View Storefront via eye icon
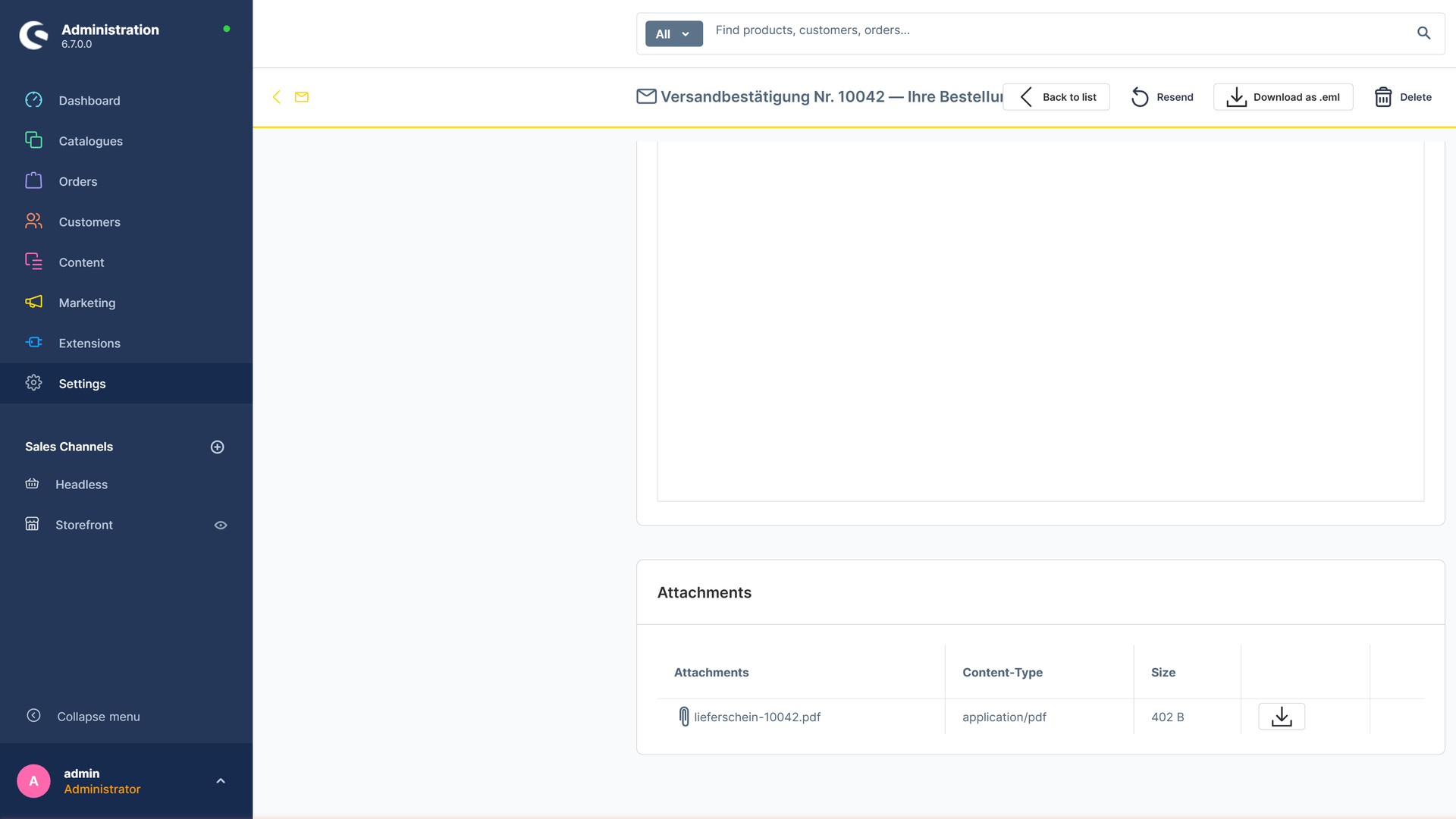The height and width of the screenshot is (819, 1456). (x=221, y=525)
